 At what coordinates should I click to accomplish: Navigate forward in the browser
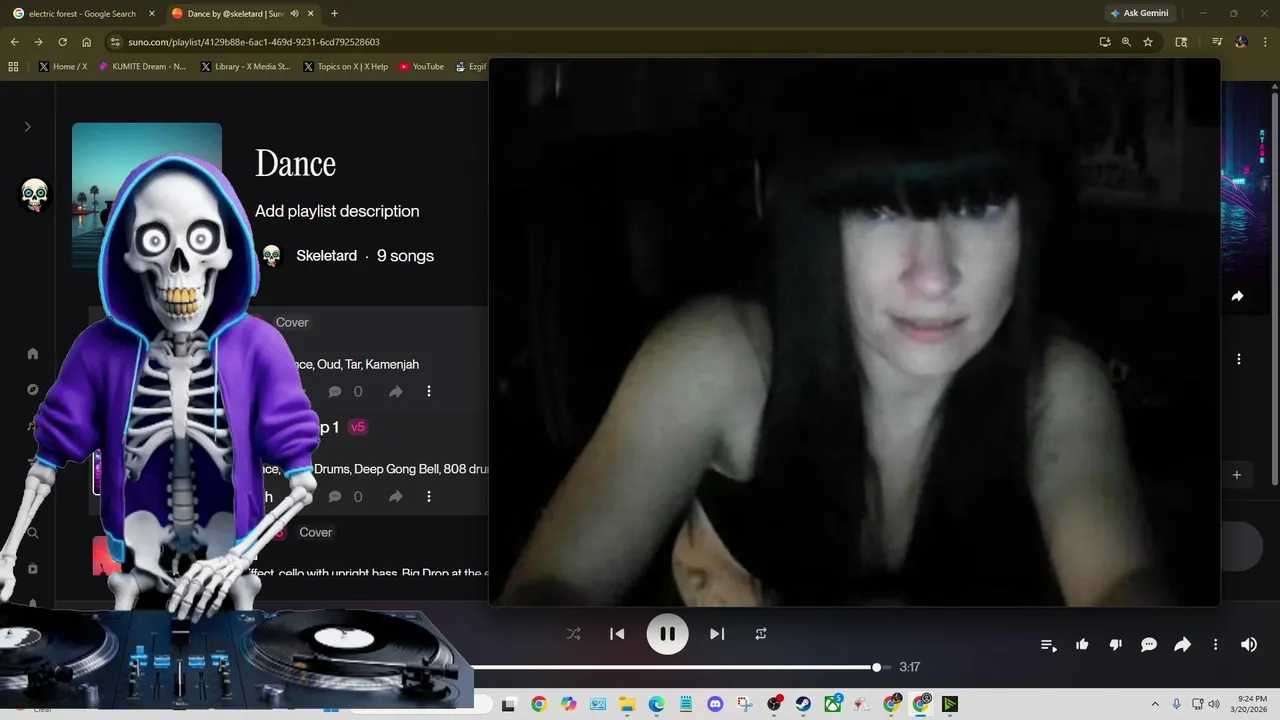pyautogui.click(x=38, y=42)
